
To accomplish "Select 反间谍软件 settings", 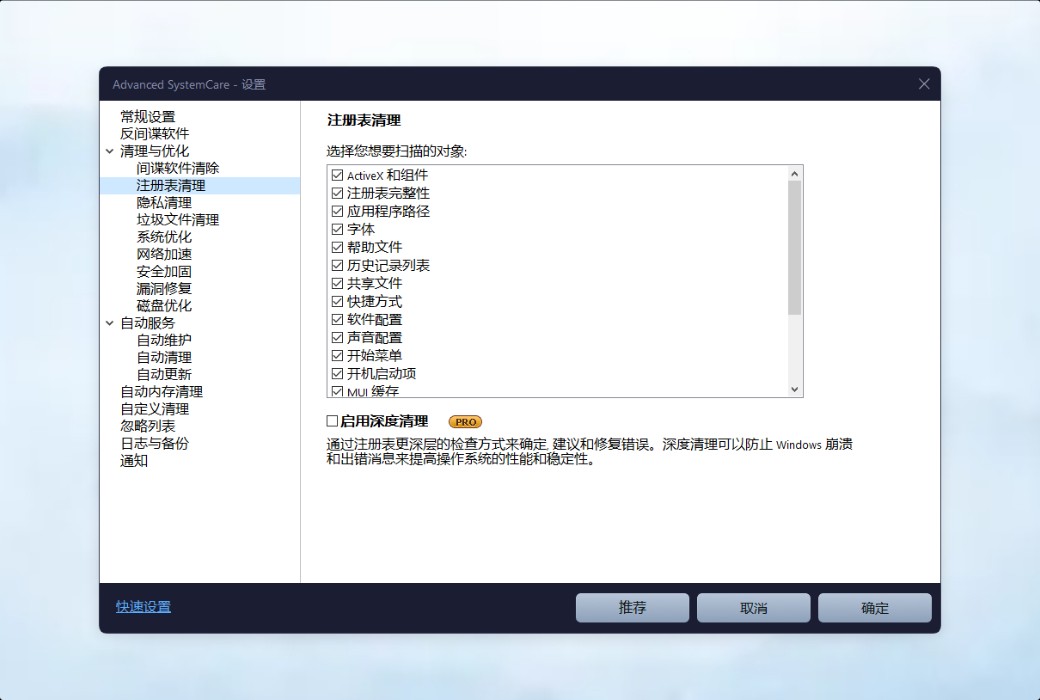I will pos(154,134).
